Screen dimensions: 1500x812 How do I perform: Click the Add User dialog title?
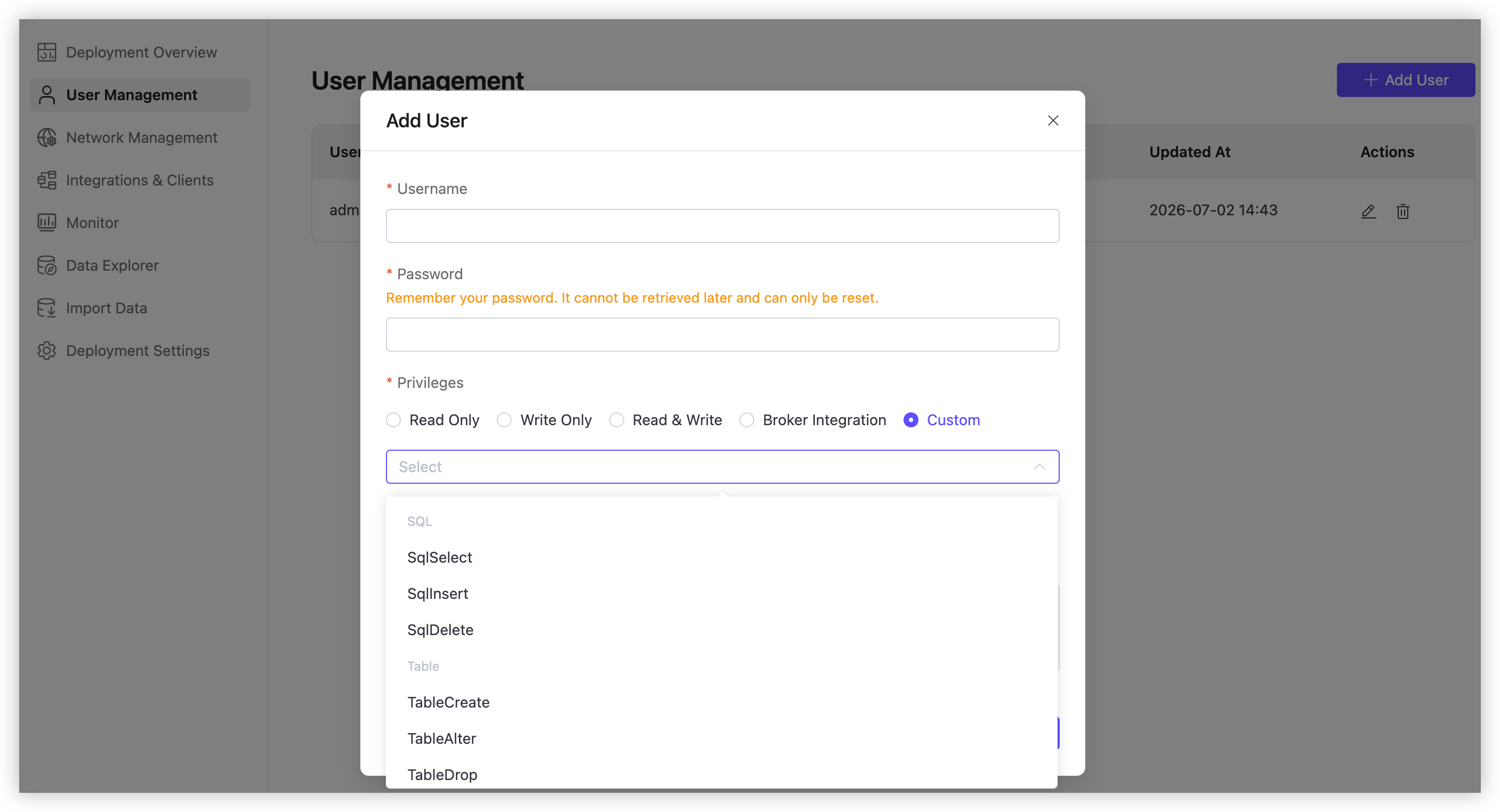click(x=426, y=120)
